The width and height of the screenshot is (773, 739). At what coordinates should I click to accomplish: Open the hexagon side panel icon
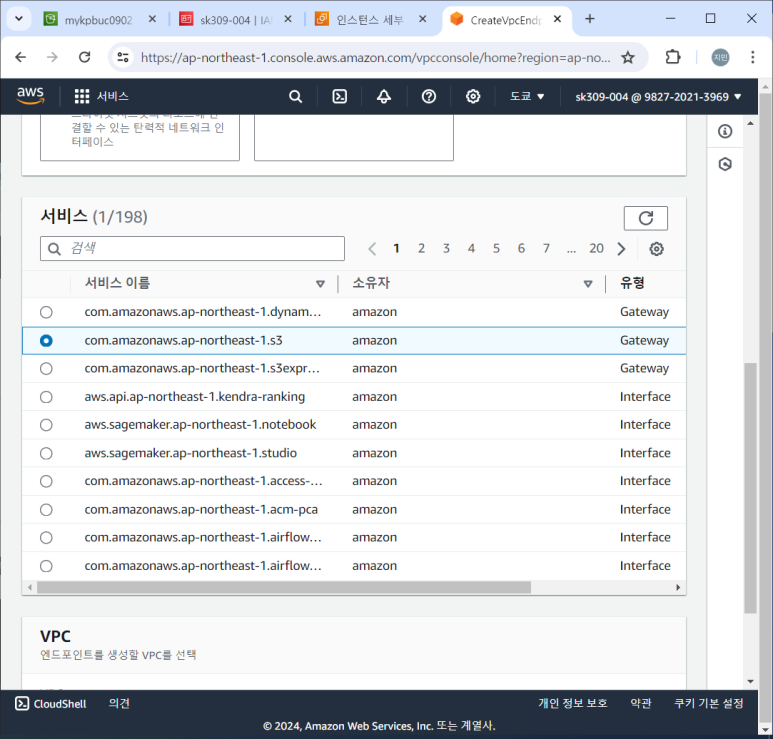pyautogui.click(x=725, y=164)
